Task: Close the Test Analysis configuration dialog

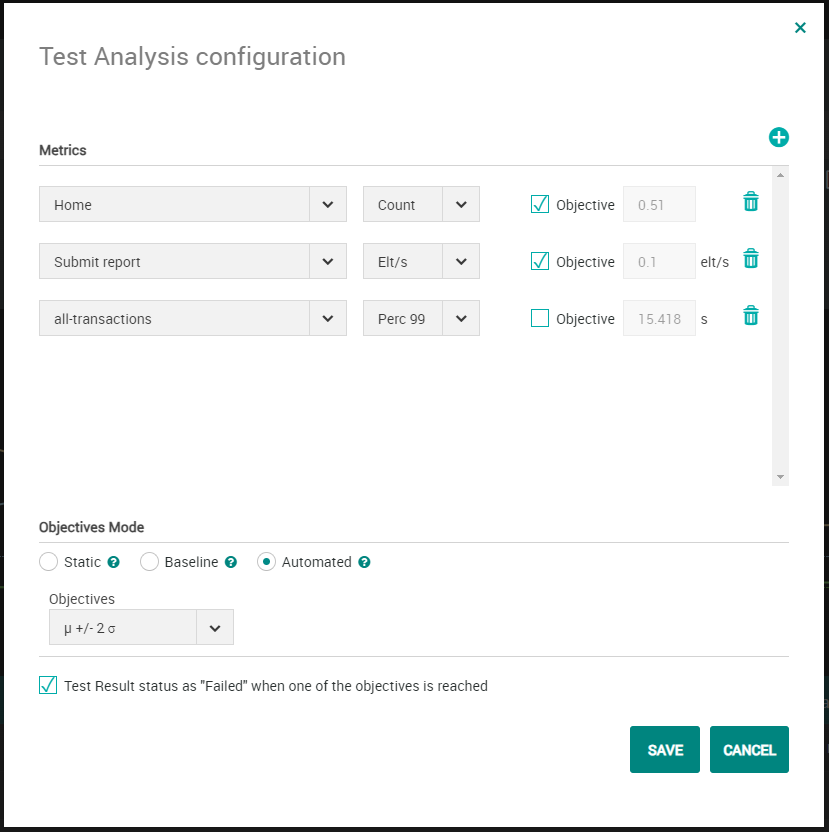Action: [x=800, y=28]
